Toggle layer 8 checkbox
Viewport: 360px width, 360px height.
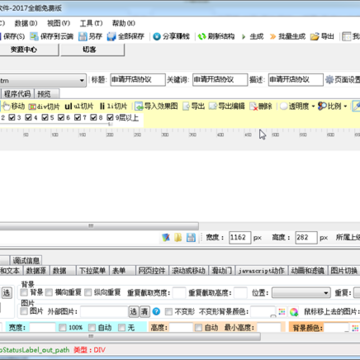coord(94,117)
